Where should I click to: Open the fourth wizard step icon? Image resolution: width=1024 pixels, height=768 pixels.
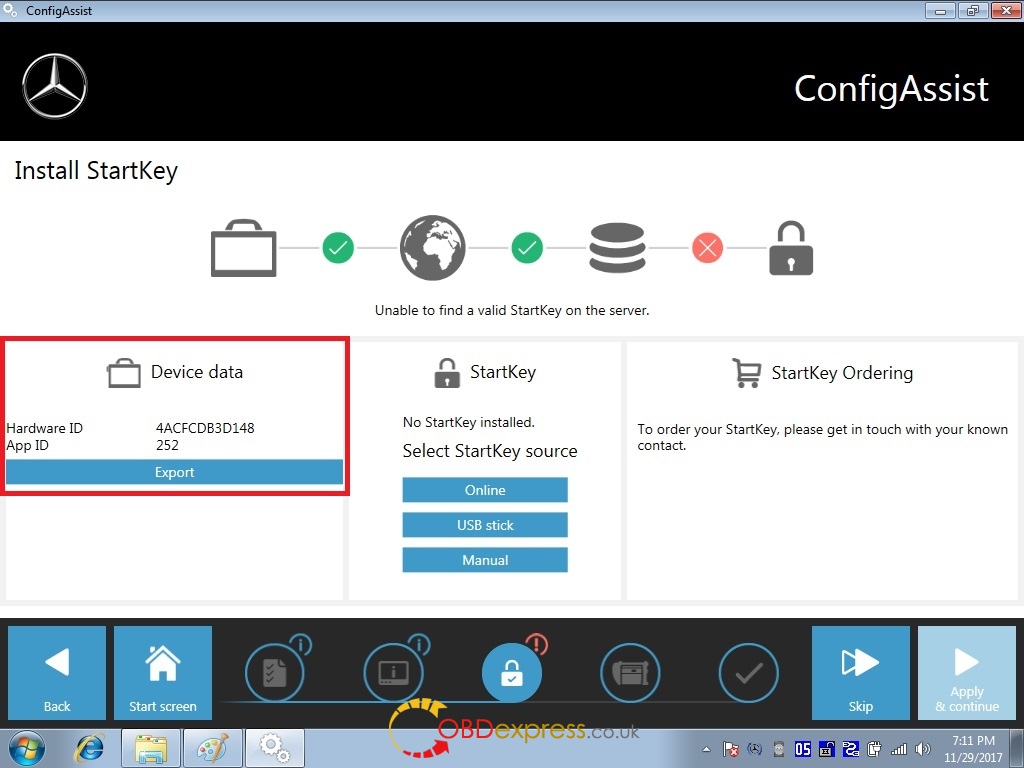click(x=630, y=673)
